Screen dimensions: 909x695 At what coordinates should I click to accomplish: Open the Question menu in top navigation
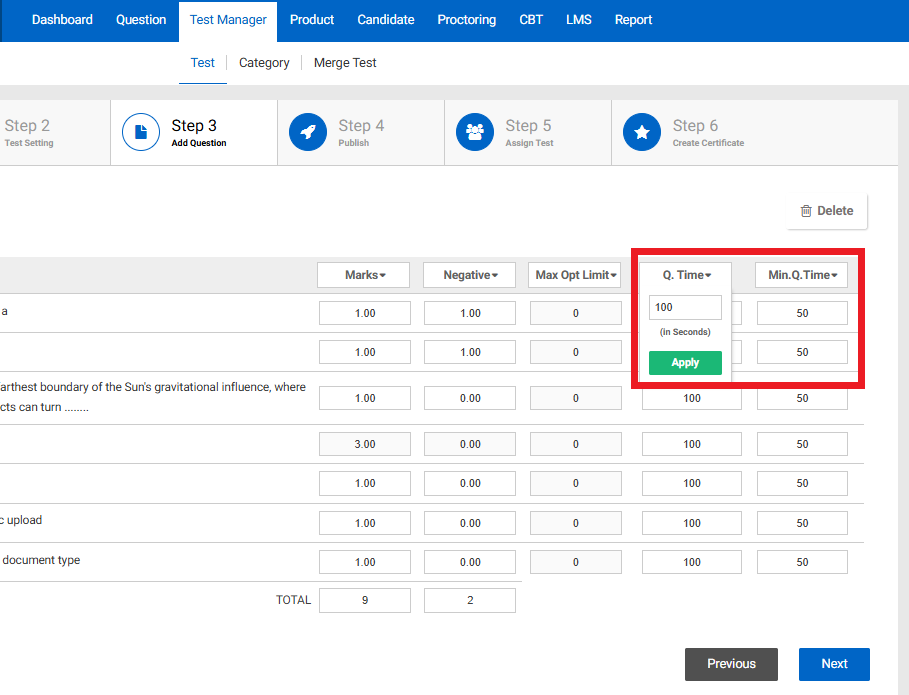(x=141, y=20)
